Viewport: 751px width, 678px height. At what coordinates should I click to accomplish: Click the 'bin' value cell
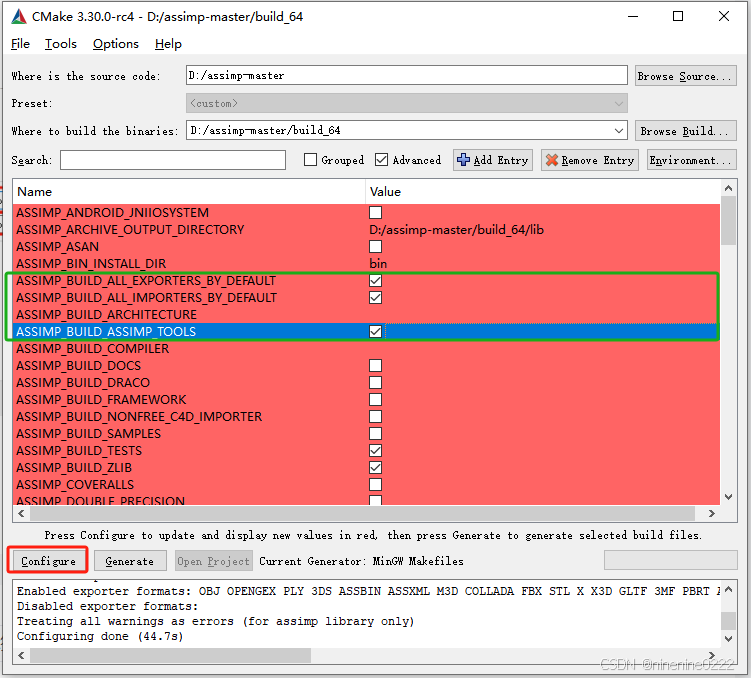click(x=378, y=264)
